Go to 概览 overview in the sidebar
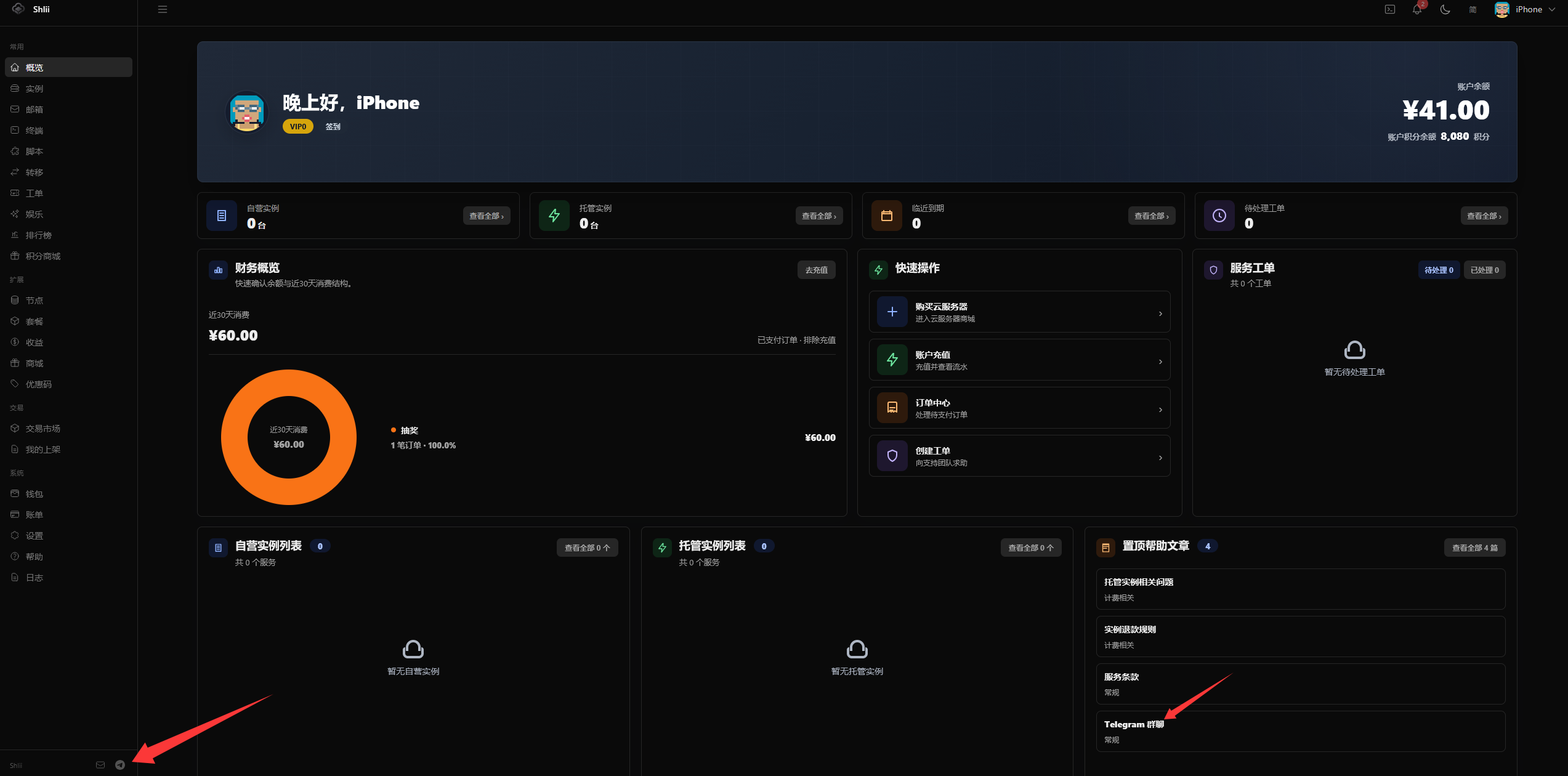Image resolution: width=1568 pixels, height=776 pixels. coord(68,67)
